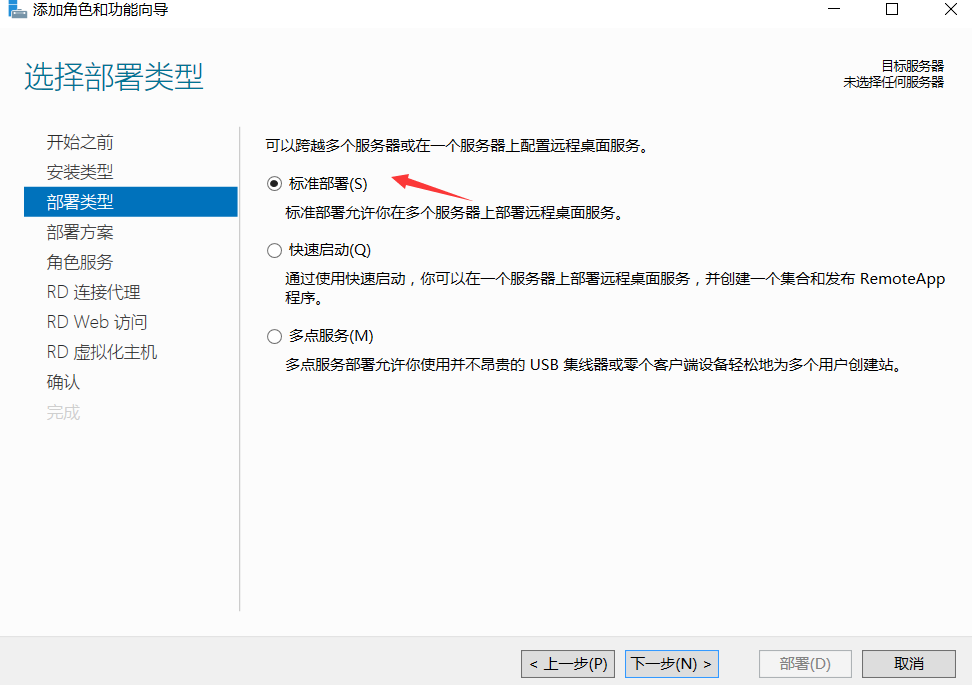
Task: Open the RD 连接代理 step
Action: point(93,292)
